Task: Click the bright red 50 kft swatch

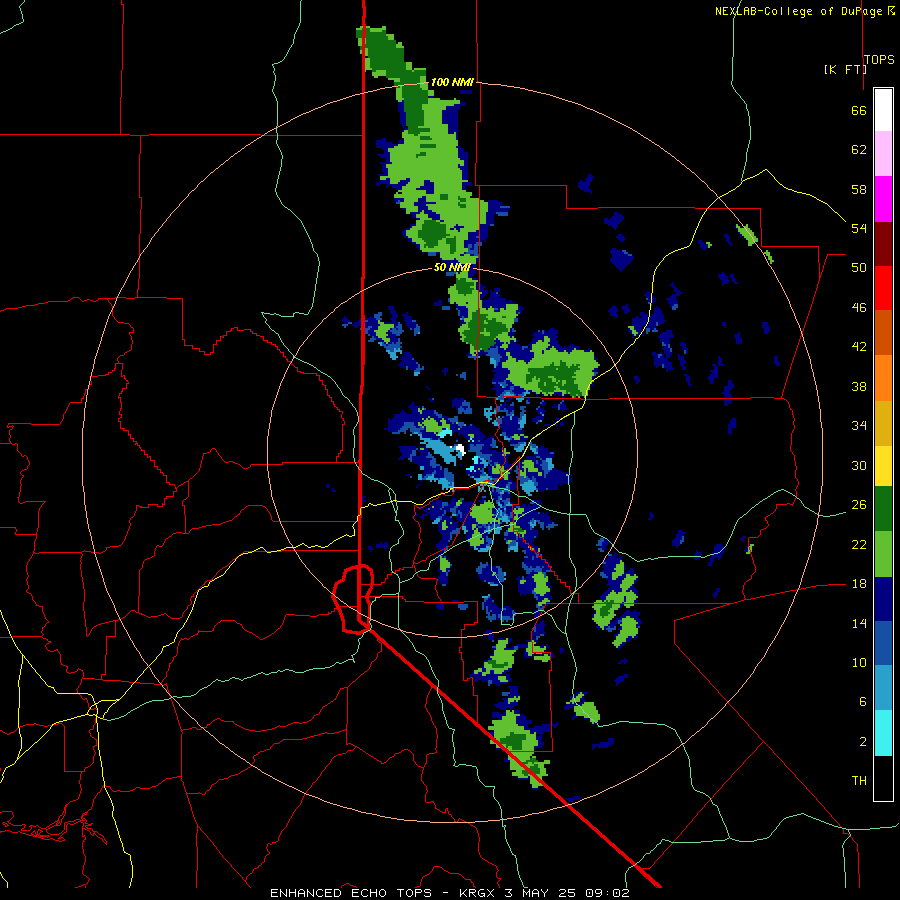Action: (x=883, y=288)
